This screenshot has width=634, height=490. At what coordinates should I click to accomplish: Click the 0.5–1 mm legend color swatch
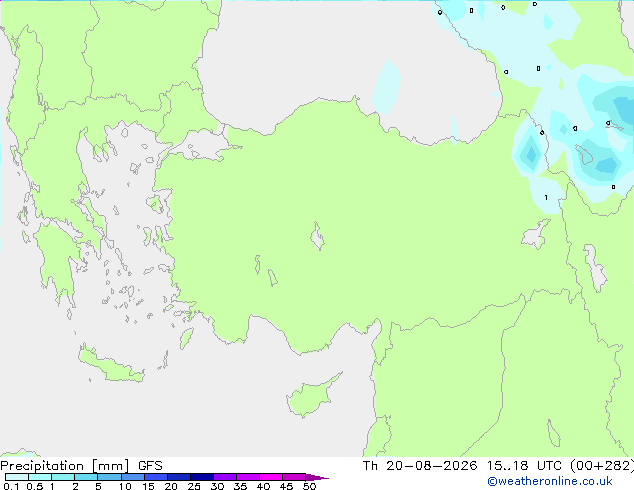[40, 477]
